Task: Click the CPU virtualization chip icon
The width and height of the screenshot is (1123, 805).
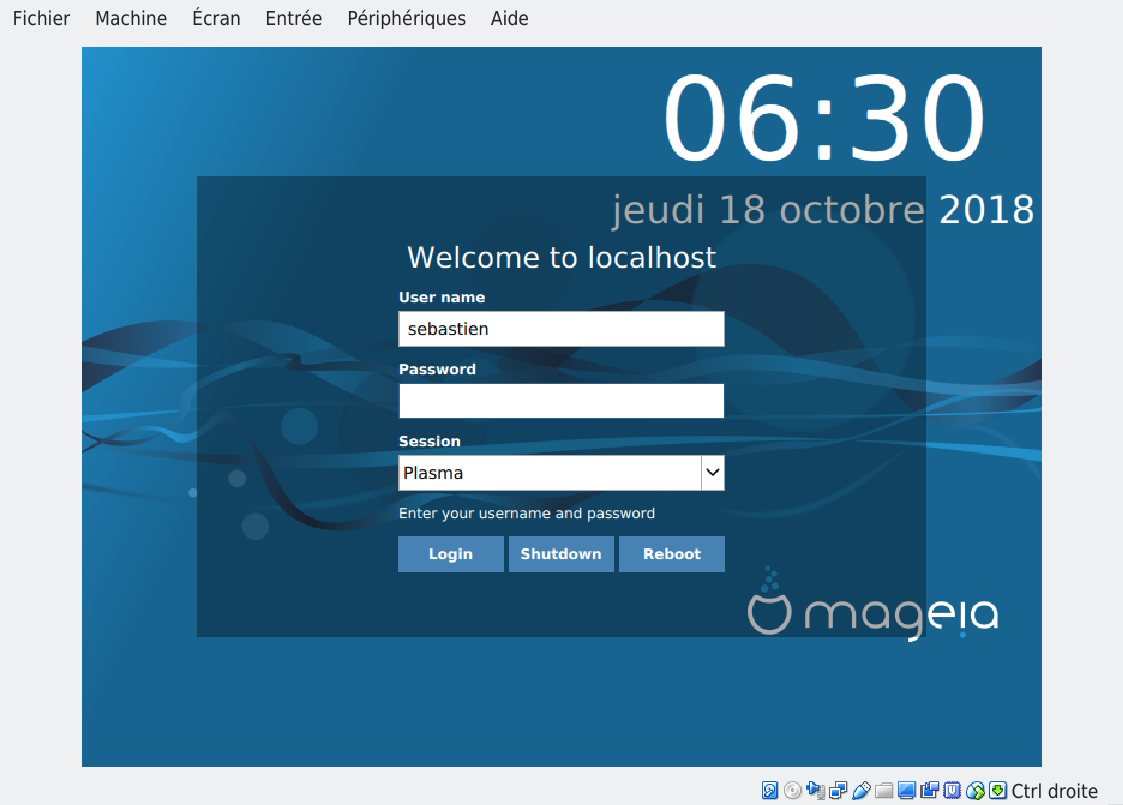Action: click(952, 790)
